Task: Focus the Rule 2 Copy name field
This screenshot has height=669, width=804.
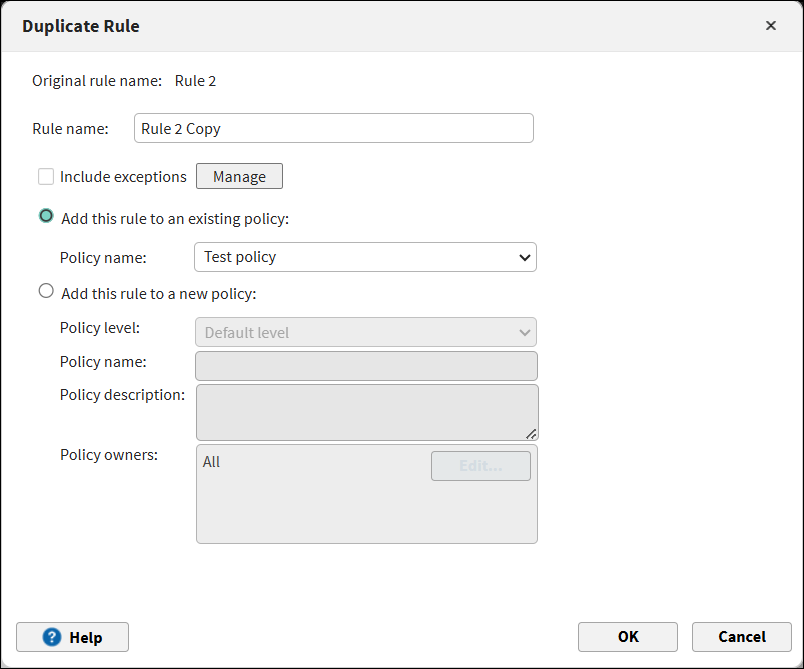Action: tap(333, 129)
